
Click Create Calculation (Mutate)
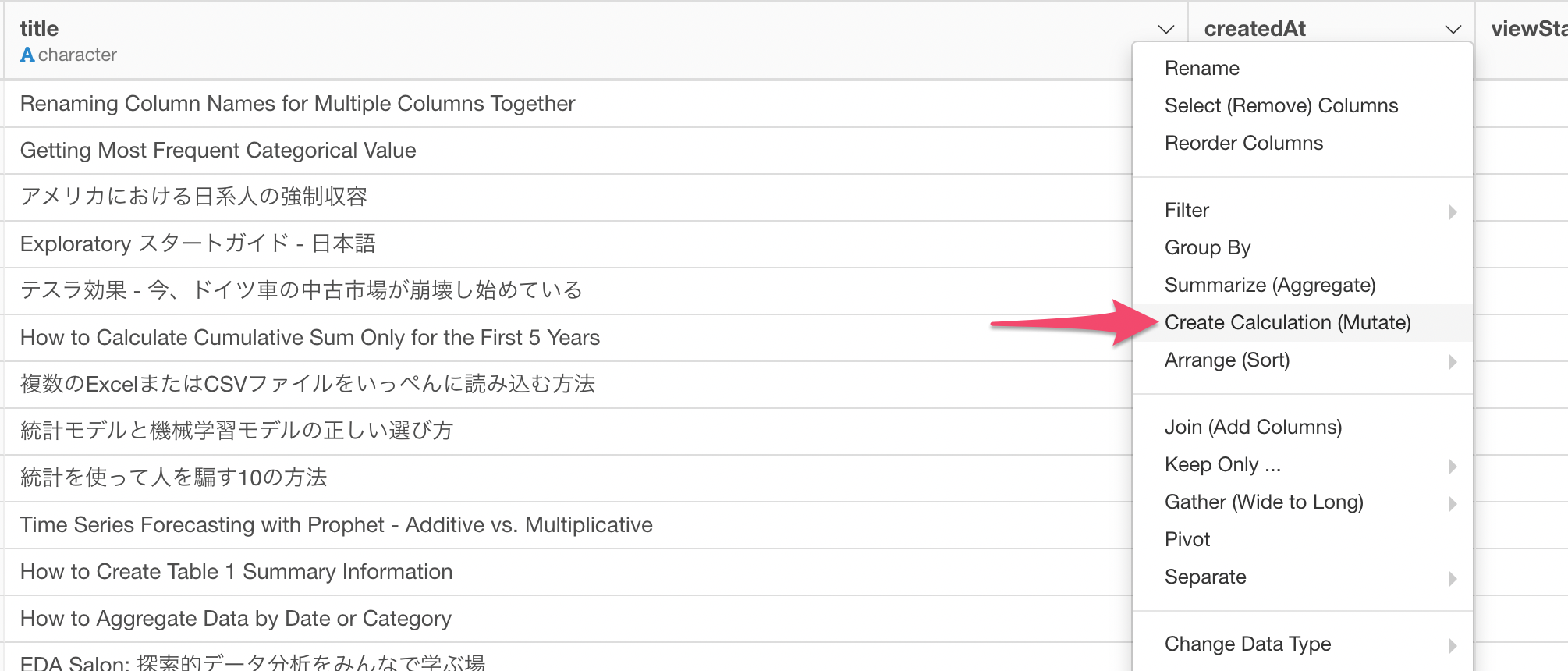click(x=1287, y=322)
